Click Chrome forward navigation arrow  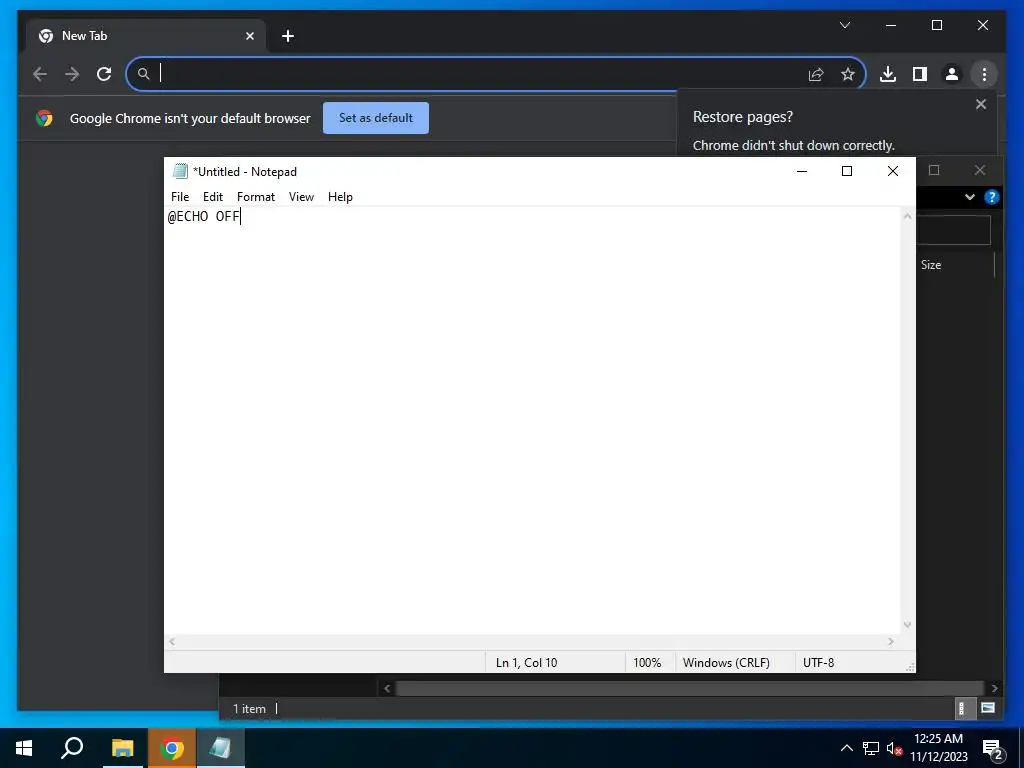tap(72, 74)
